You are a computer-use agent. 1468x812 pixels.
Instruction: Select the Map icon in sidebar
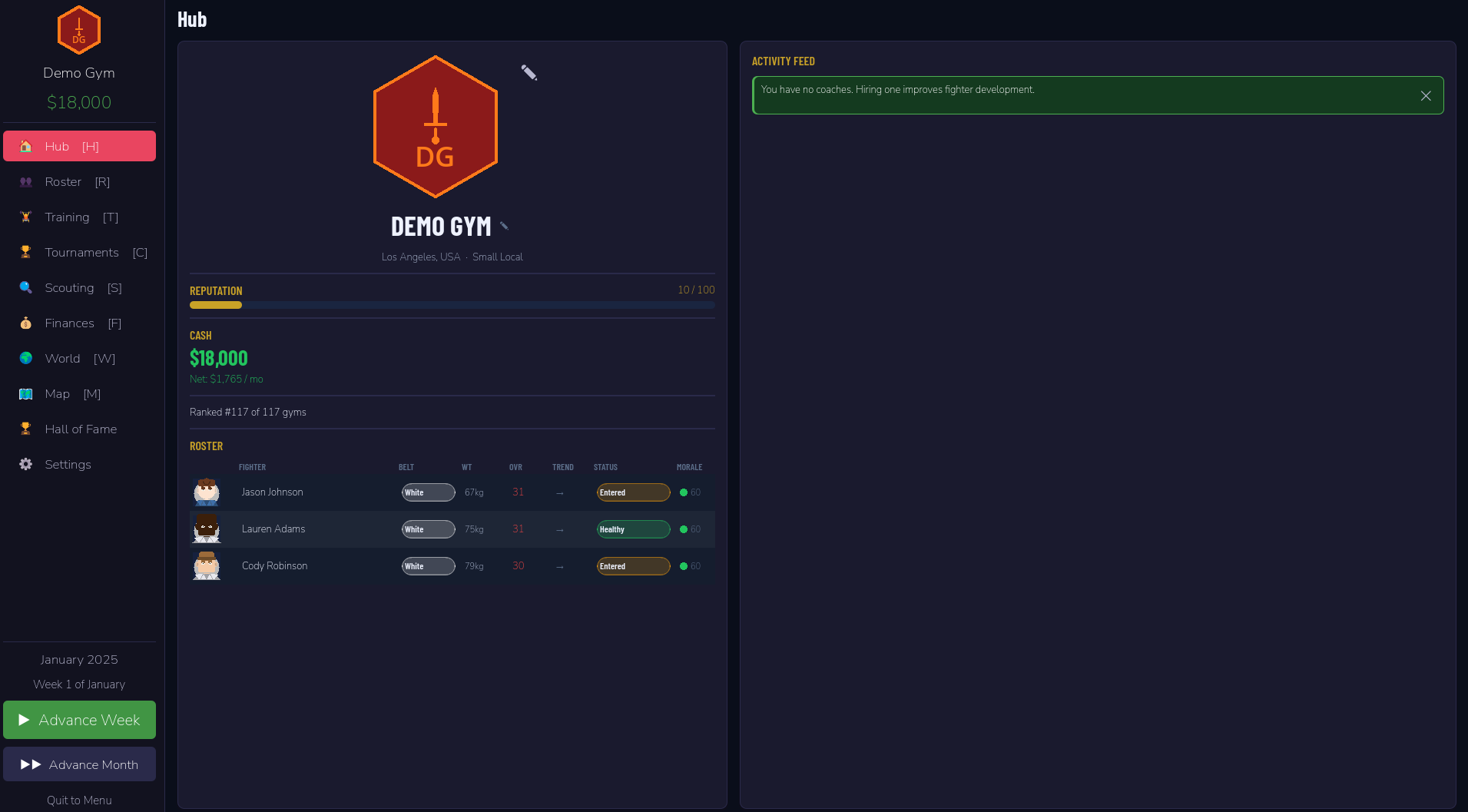(26, 394)
